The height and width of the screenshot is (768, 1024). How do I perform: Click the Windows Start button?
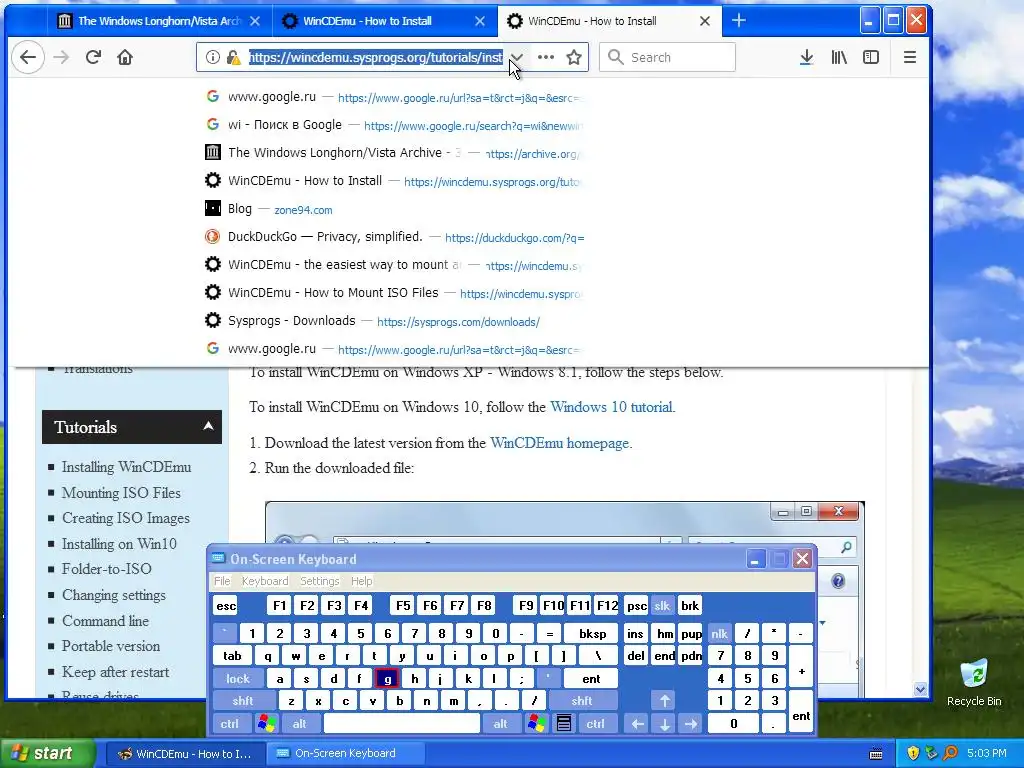click(x=47, y=754)
